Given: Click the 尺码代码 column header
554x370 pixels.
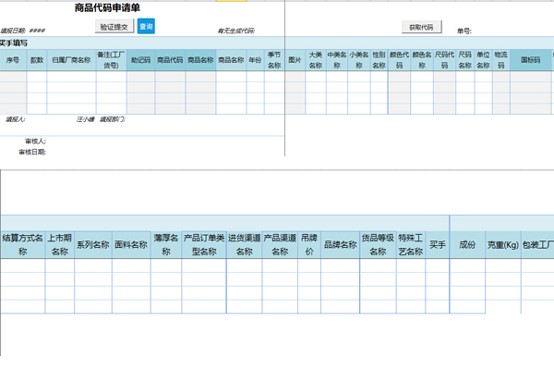Looking at the screenshot, I should [444, 60].
